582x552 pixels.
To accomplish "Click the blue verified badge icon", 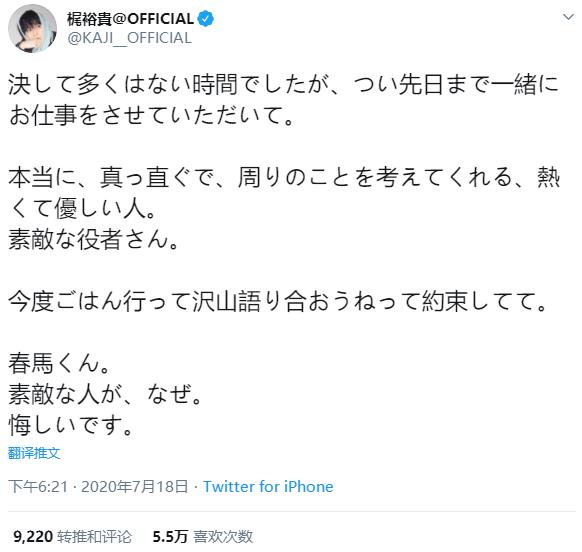I will [205, 19].
